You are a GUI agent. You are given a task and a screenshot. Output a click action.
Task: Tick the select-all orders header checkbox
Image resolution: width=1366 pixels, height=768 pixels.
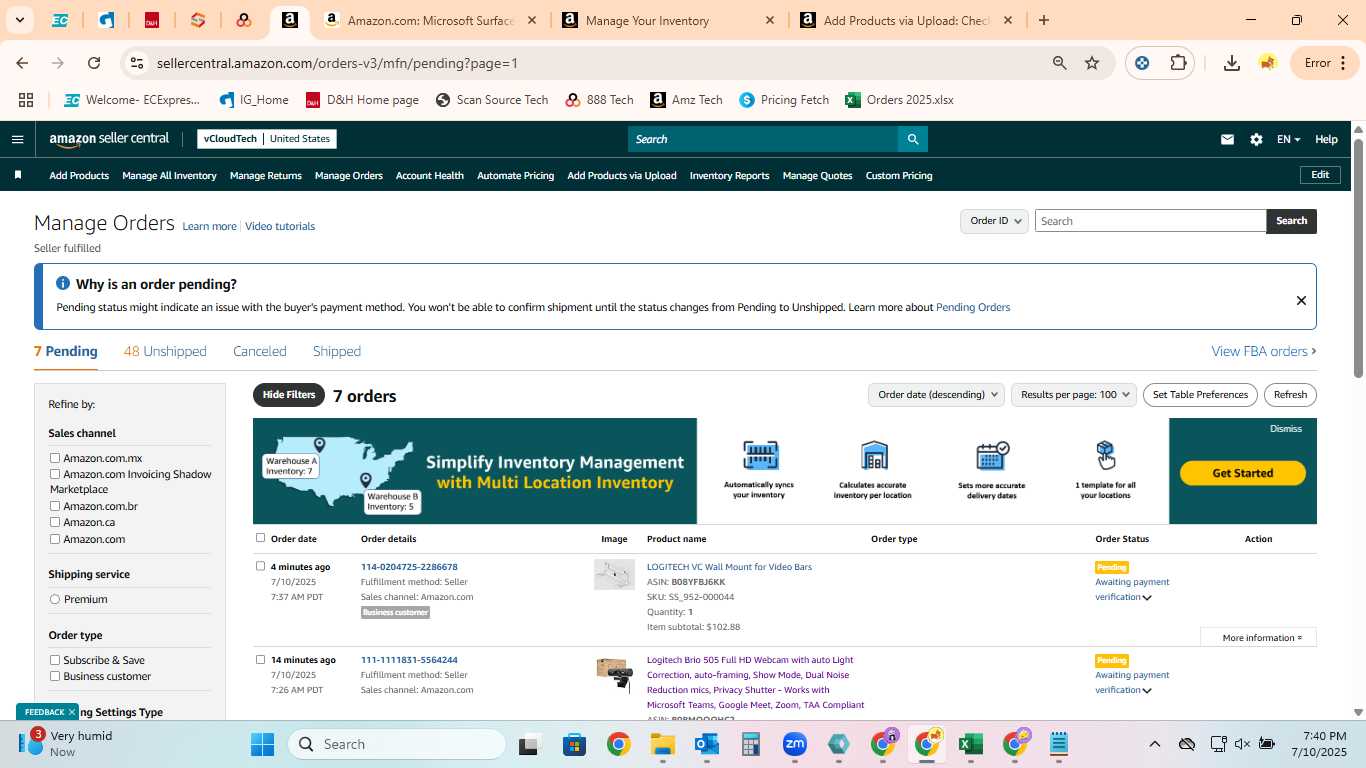[x=261, y=538]
